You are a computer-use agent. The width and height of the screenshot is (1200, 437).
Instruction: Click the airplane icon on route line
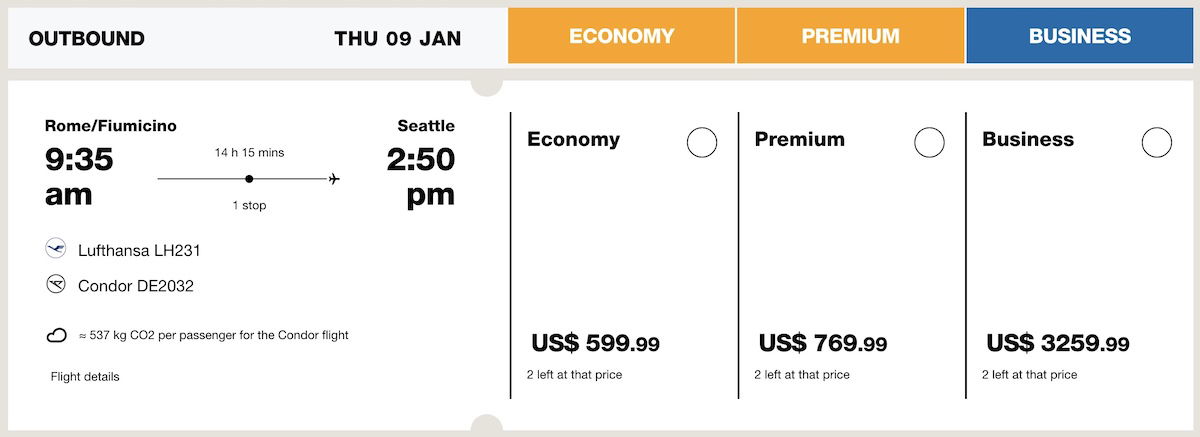pos(334,179)
